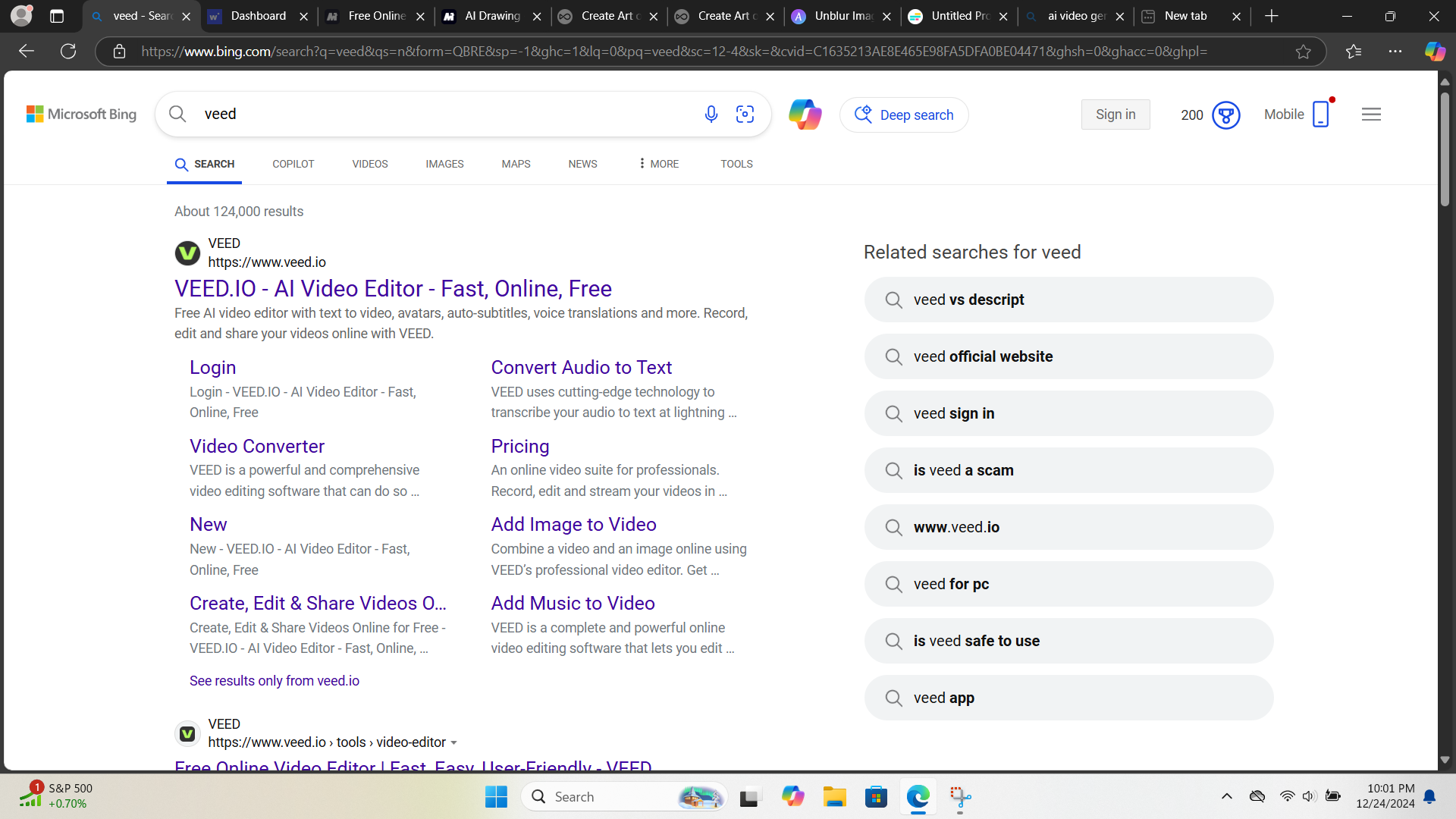Open Microsoft Rewards trophy icon
1456x819 pixels.
(x=1225, y=115)
